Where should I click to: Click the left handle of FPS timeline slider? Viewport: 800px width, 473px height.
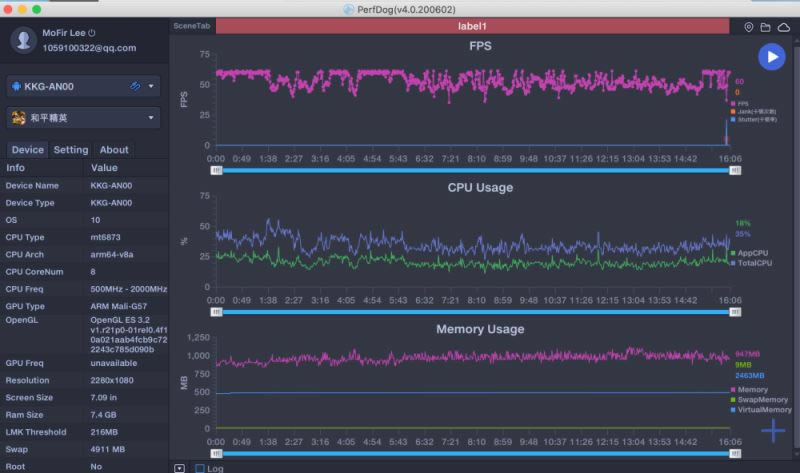(216, 170)
